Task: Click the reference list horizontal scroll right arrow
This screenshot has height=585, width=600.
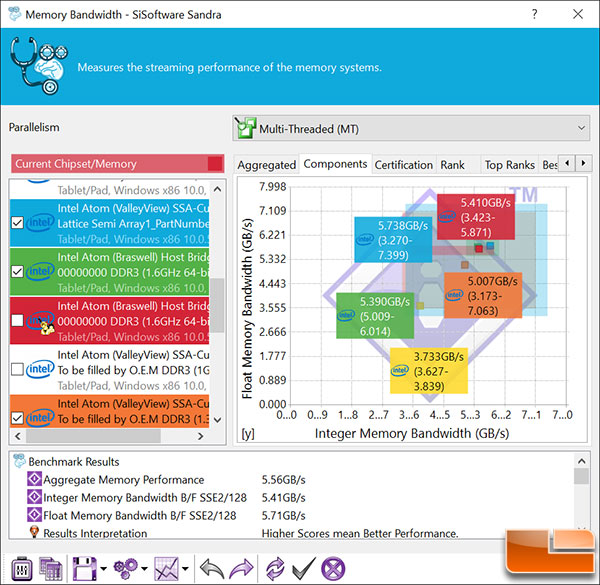Action: 200,436
